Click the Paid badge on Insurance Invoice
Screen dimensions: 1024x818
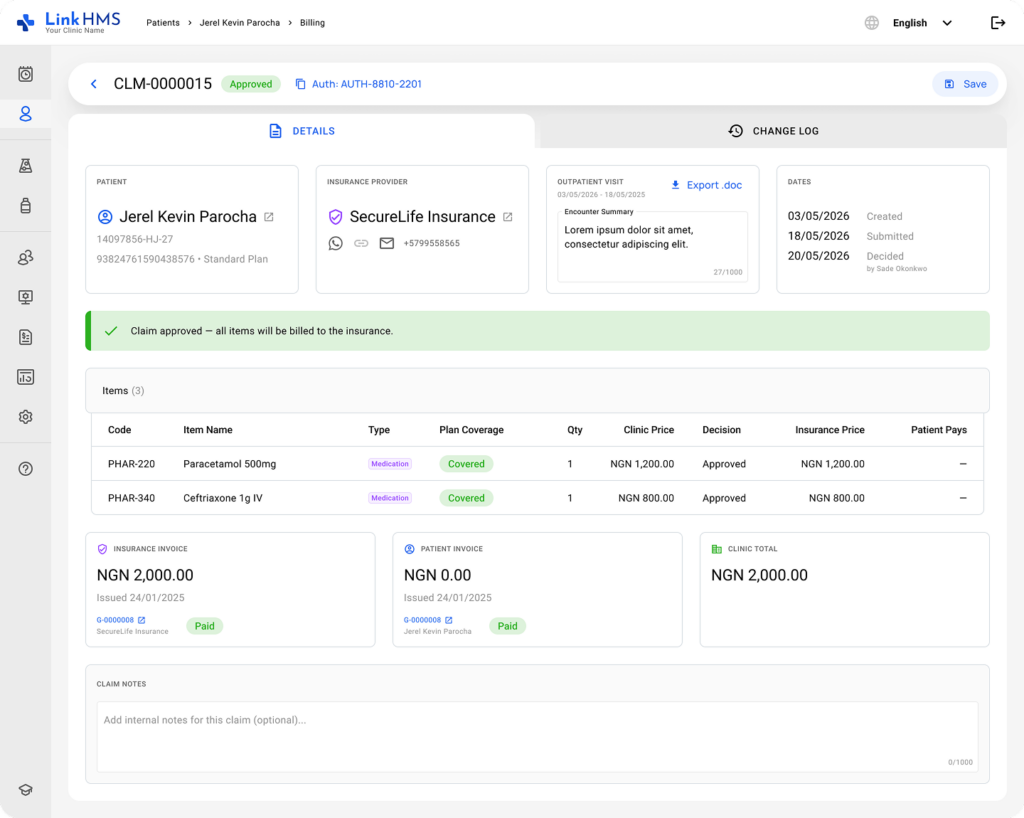coord(204,626)
